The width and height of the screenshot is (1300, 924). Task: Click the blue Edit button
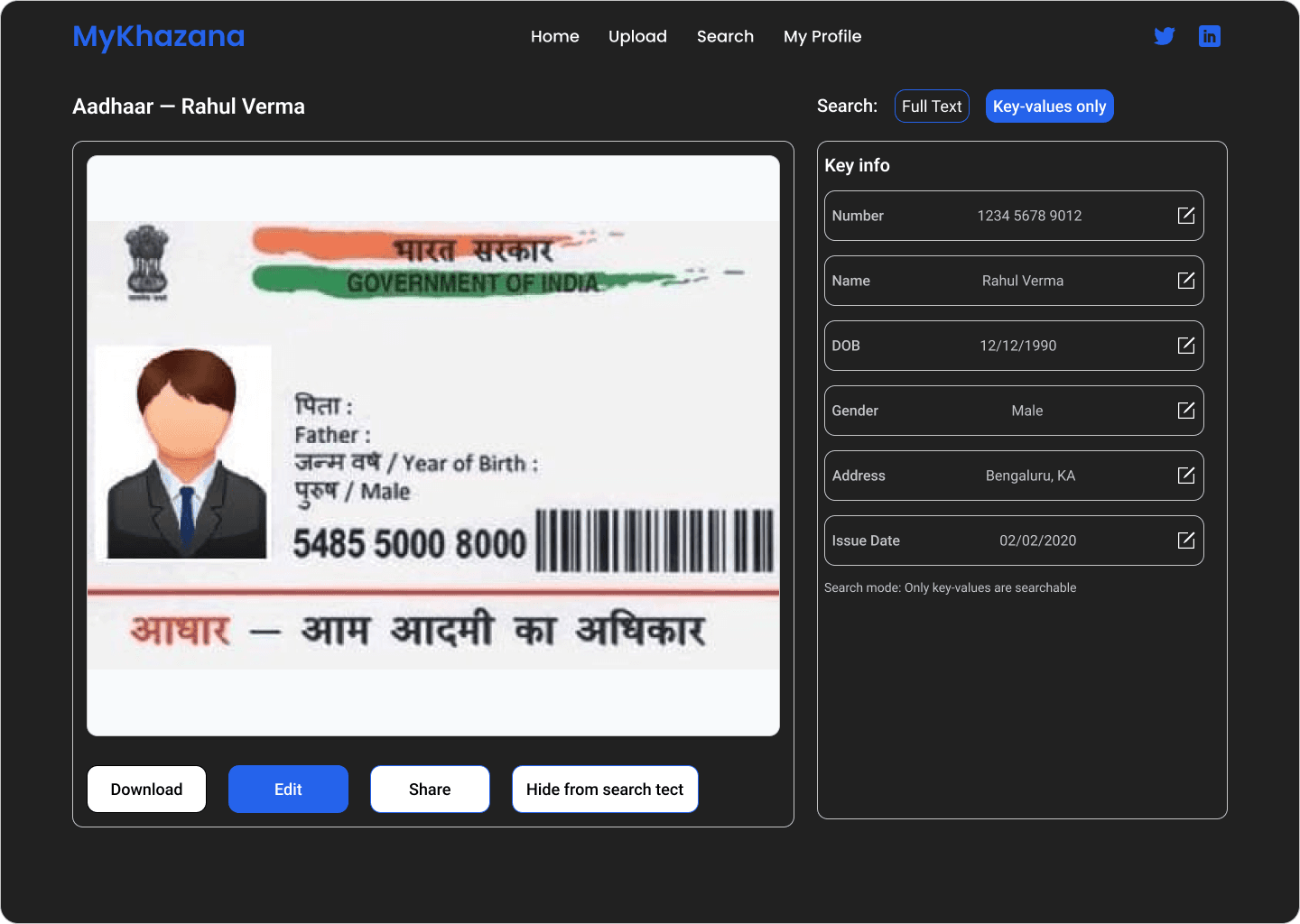point(288,790)
